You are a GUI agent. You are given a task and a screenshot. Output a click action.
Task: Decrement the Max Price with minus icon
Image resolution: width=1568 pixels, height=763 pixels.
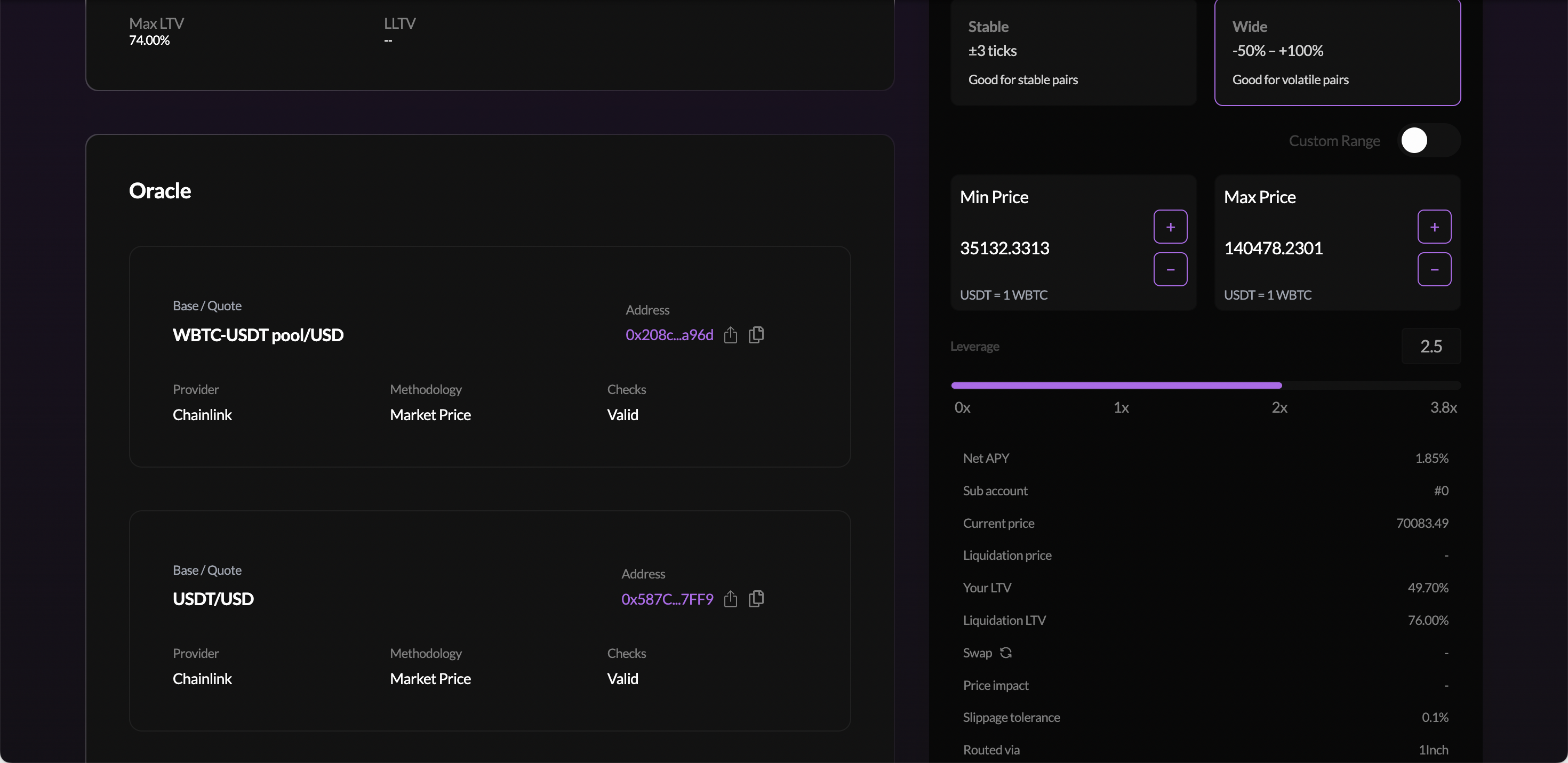coord(1435,269)
